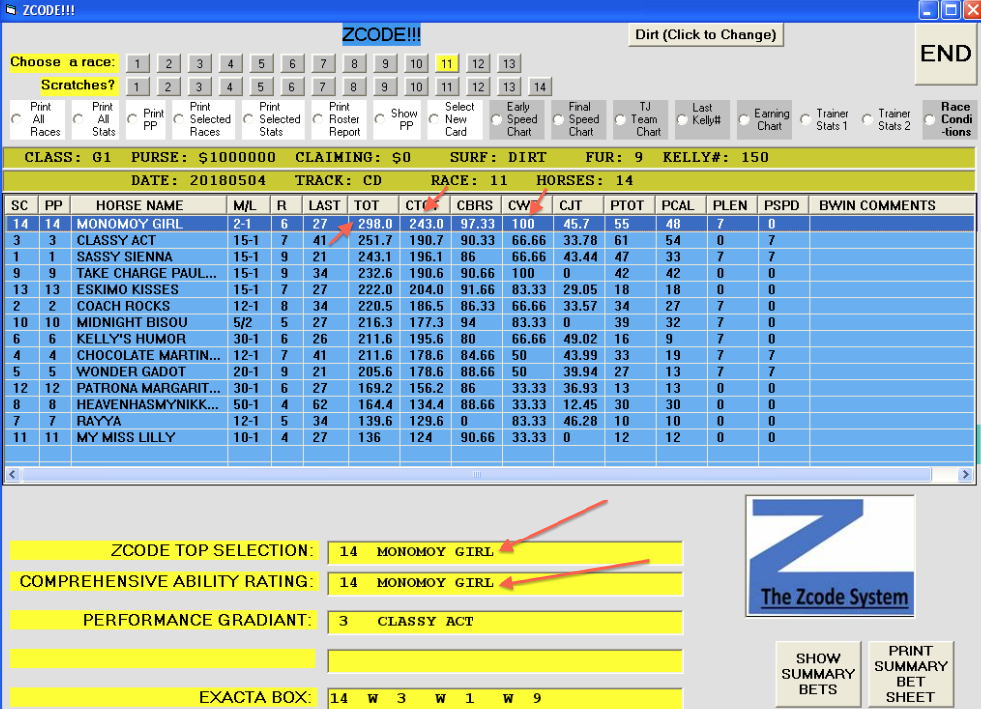Select the Trainer Stats 1 option
Image resolution: width=981 pixels, height=709 pixels.
point(806,120)
